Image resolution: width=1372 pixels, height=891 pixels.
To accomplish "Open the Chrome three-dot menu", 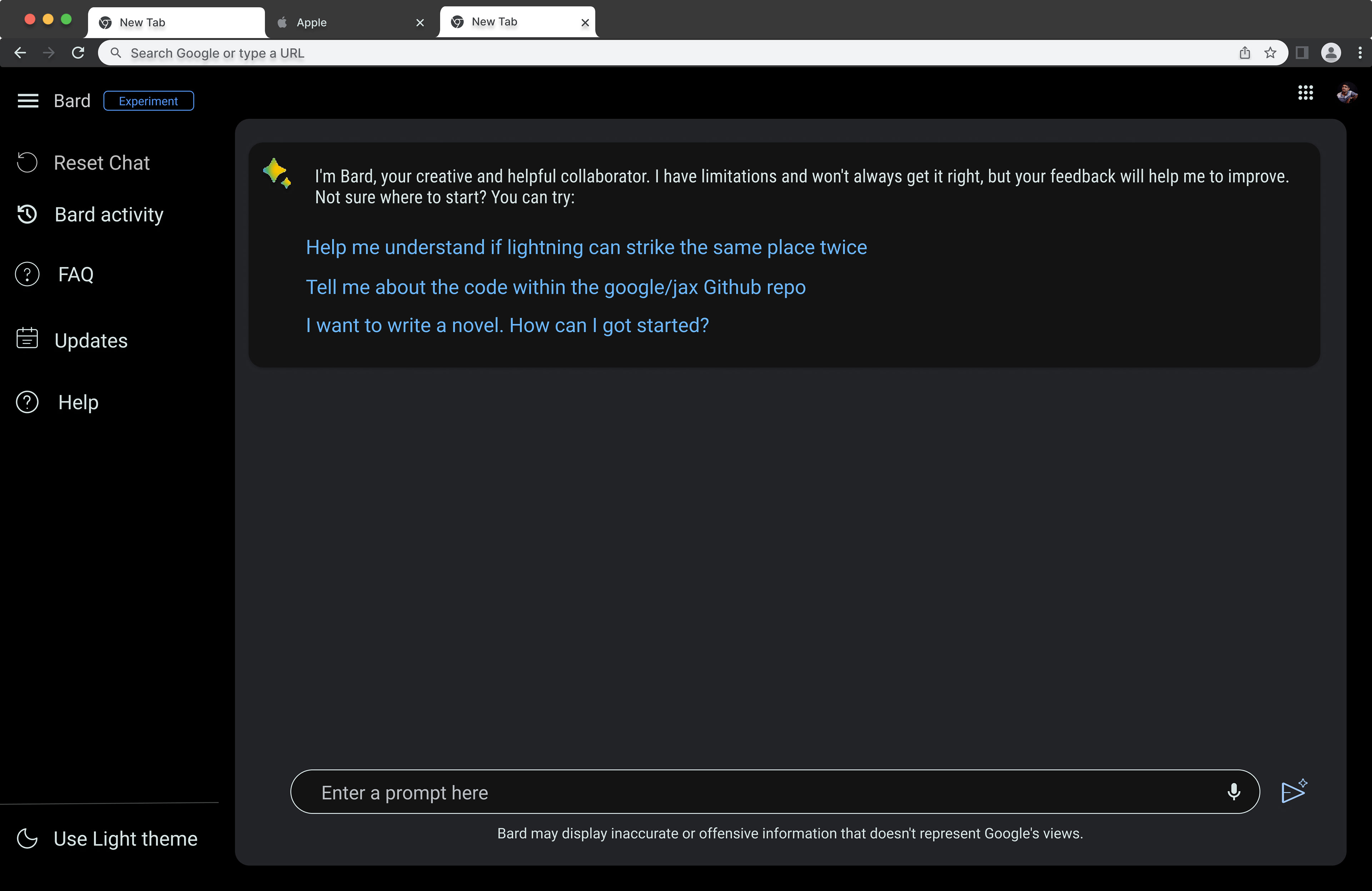I will pos(1360,53).
